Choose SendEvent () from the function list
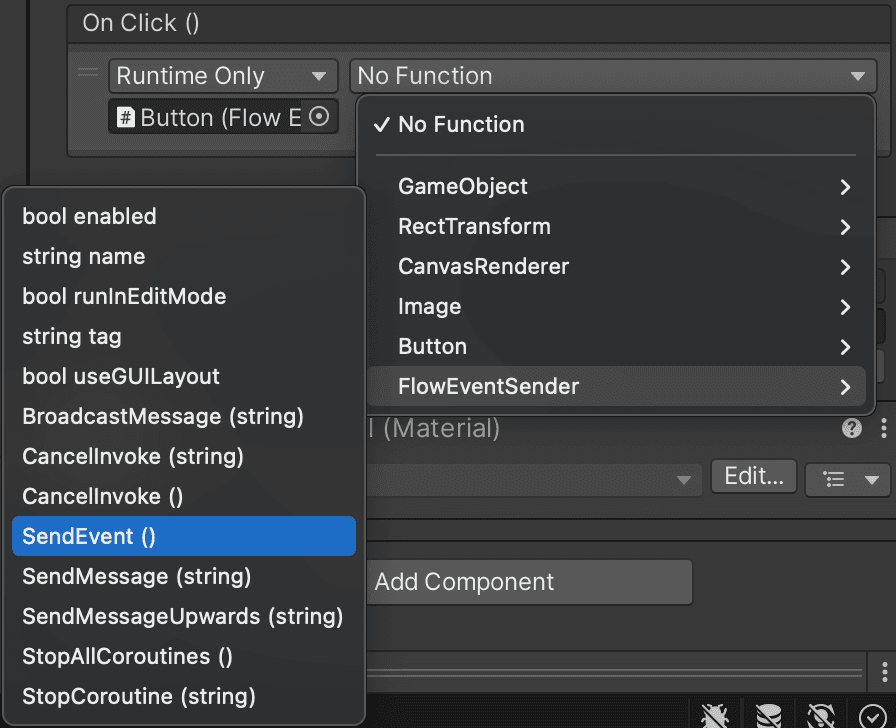Viewport: 896px width, 728px height. click(184, 537)
